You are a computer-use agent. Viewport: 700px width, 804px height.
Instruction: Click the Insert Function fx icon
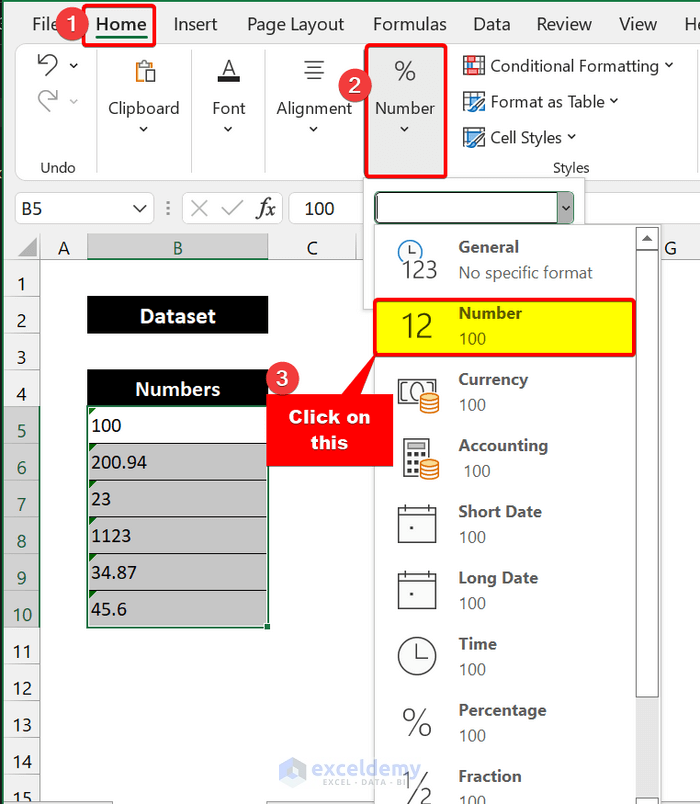click(266, 209)
